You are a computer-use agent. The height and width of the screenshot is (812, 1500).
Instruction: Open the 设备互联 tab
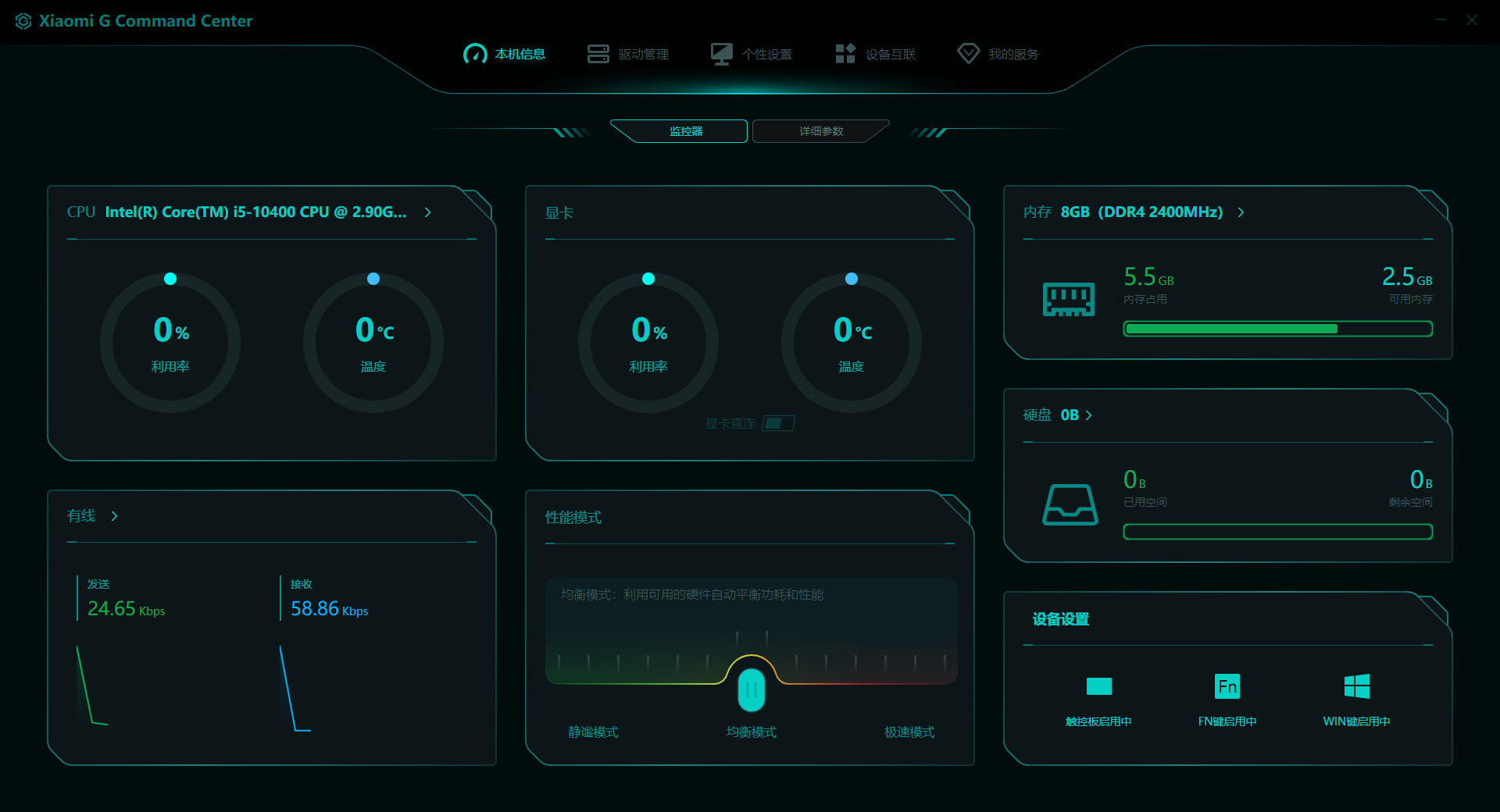pyautogui.click(x=875, y=54)
